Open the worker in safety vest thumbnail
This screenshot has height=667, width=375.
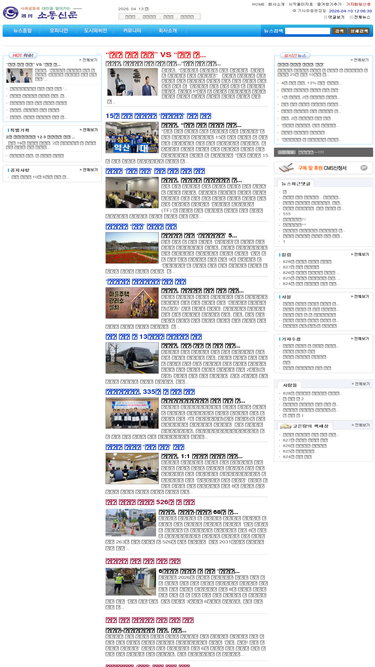(x=131, y=581)
